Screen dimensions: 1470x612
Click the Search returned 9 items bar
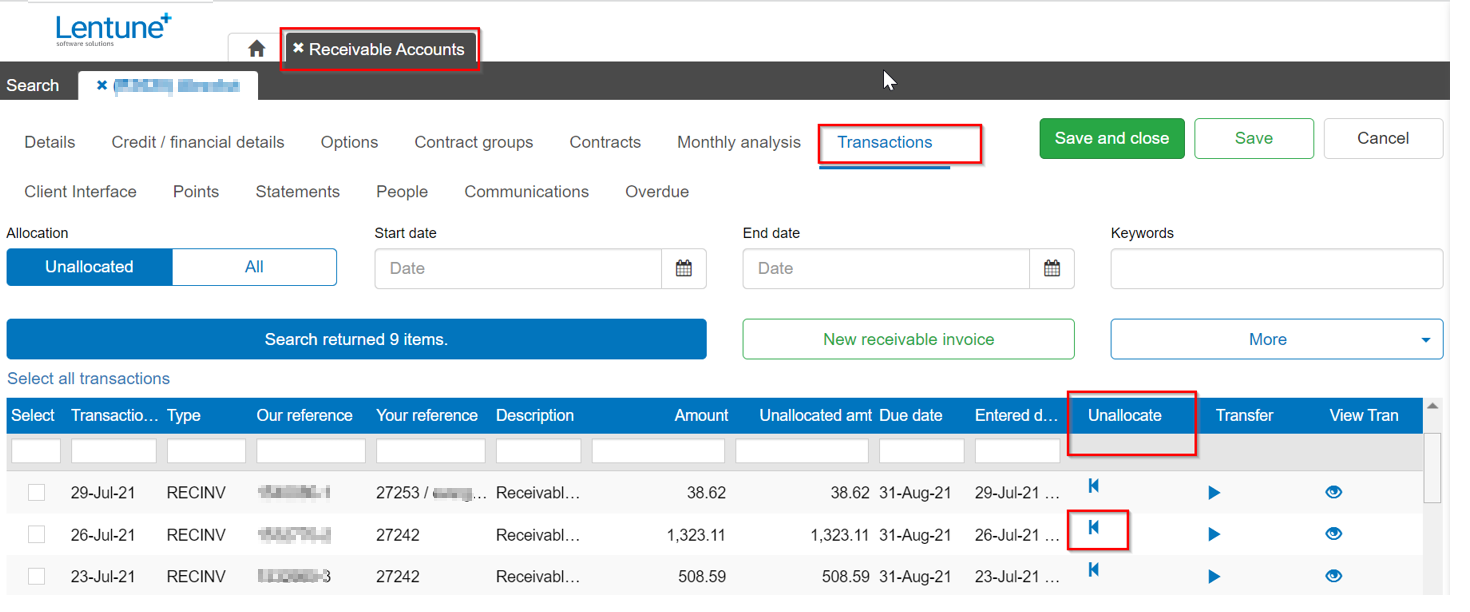(356, 339)
